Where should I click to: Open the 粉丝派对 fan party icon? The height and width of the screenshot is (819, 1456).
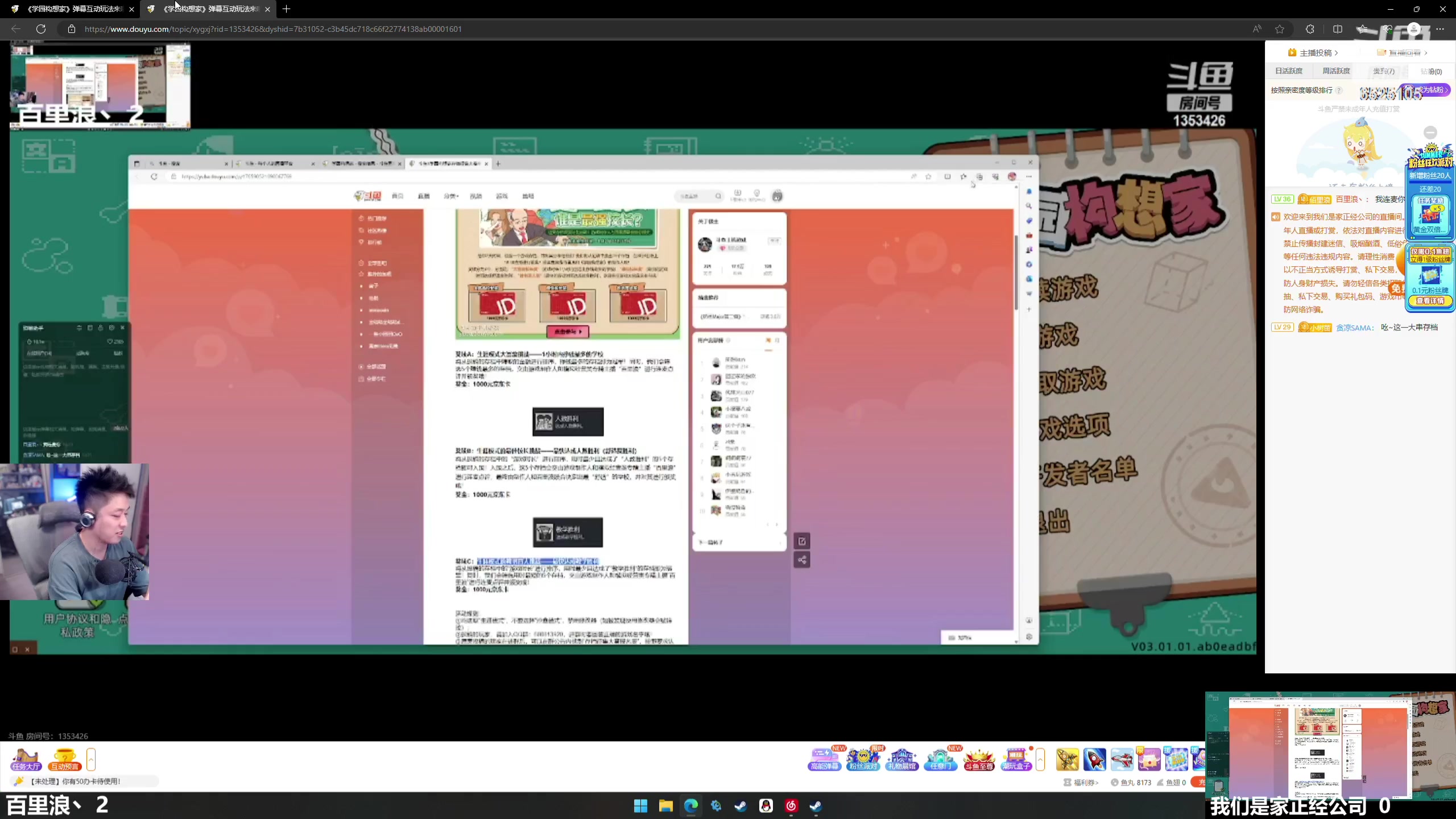point(863,759)
